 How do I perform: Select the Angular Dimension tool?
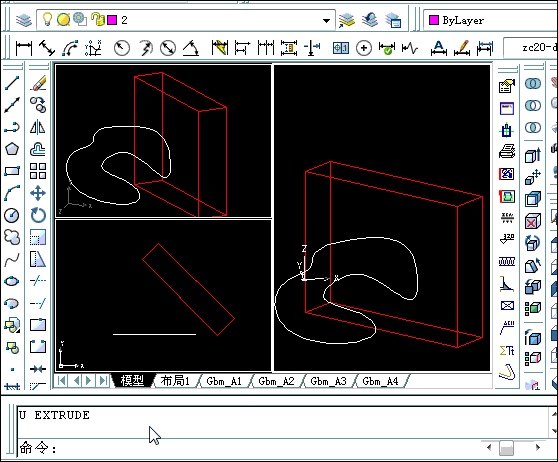click(x=191, y=48)
